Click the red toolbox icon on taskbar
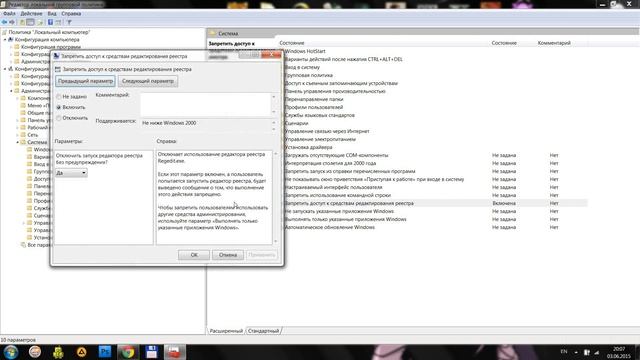640x360 pixels. 175,352
